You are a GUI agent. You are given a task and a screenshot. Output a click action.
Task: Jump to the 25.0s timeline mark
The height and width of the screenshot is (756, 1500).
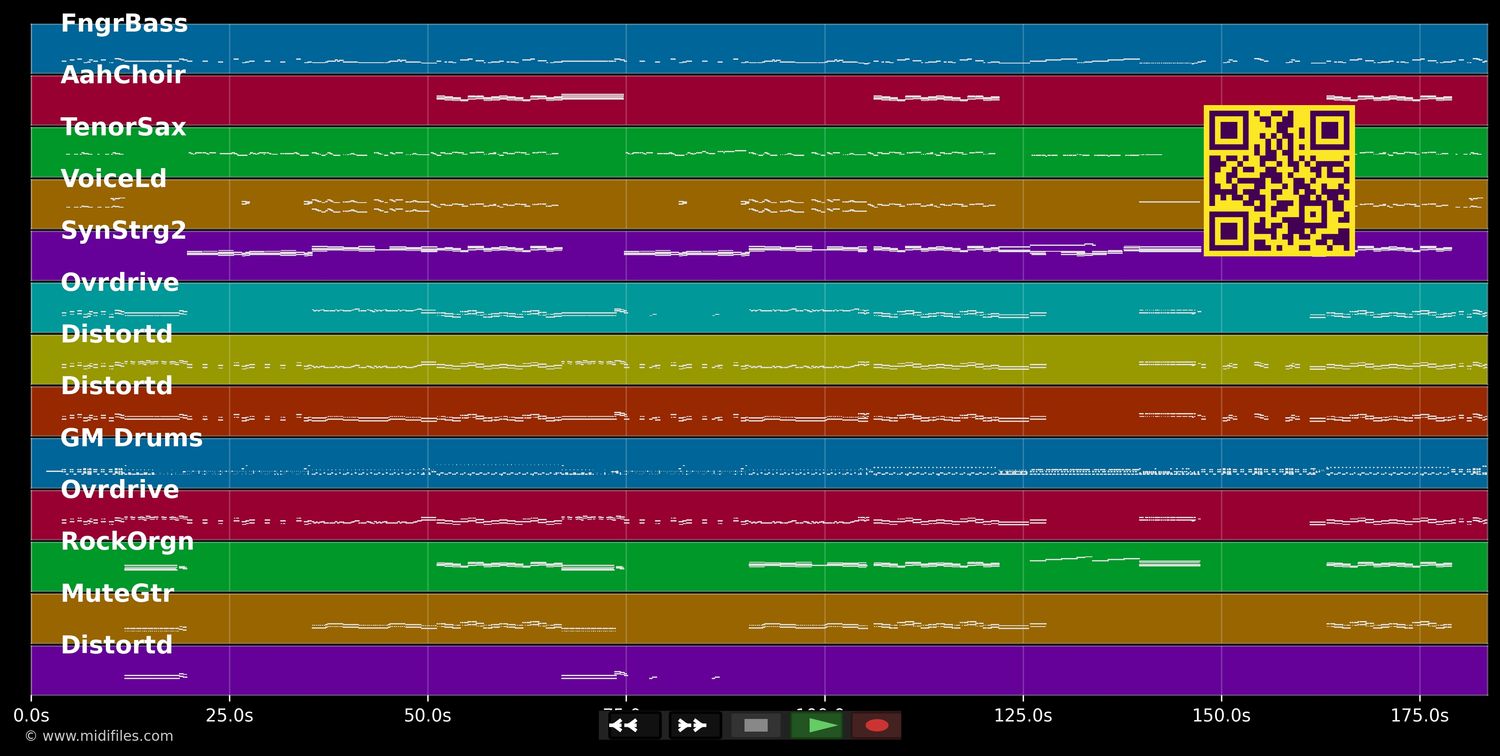pyautogui.click(x=229, y=715)
